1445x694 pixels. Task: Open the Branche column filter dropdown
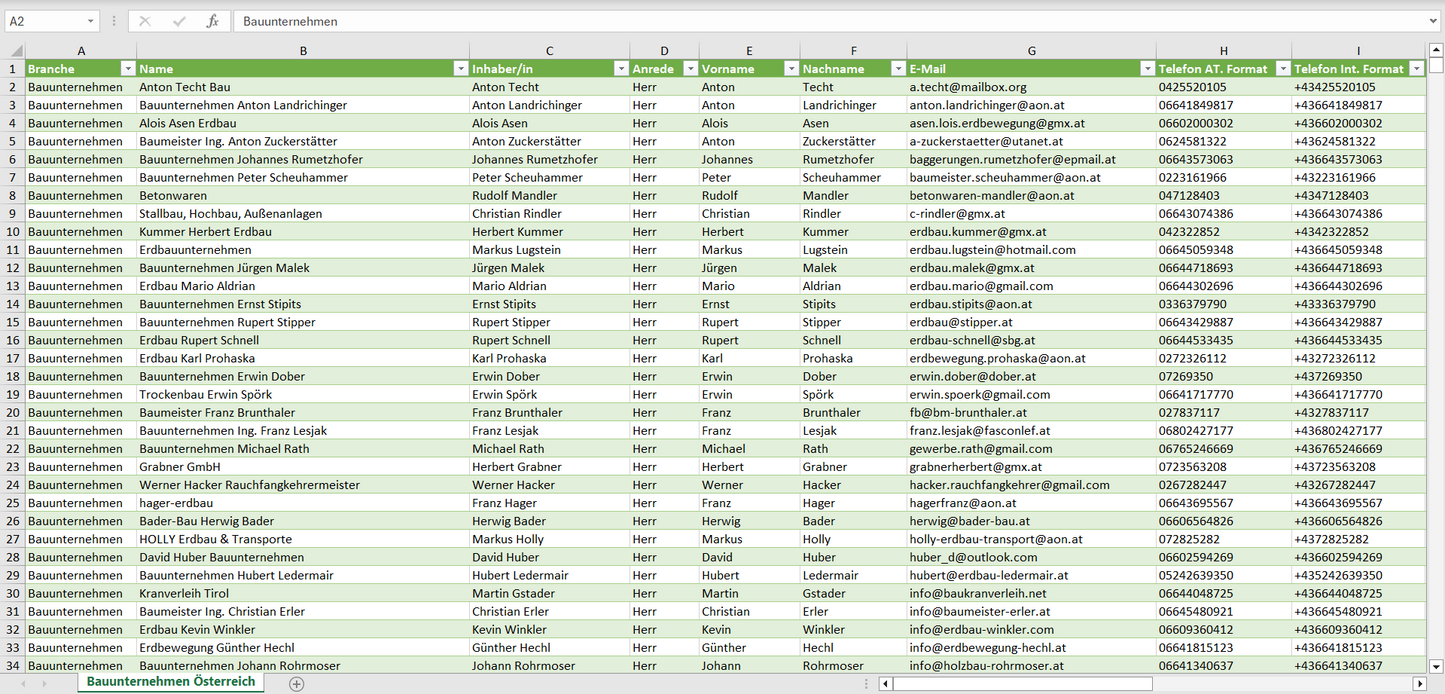127,69
